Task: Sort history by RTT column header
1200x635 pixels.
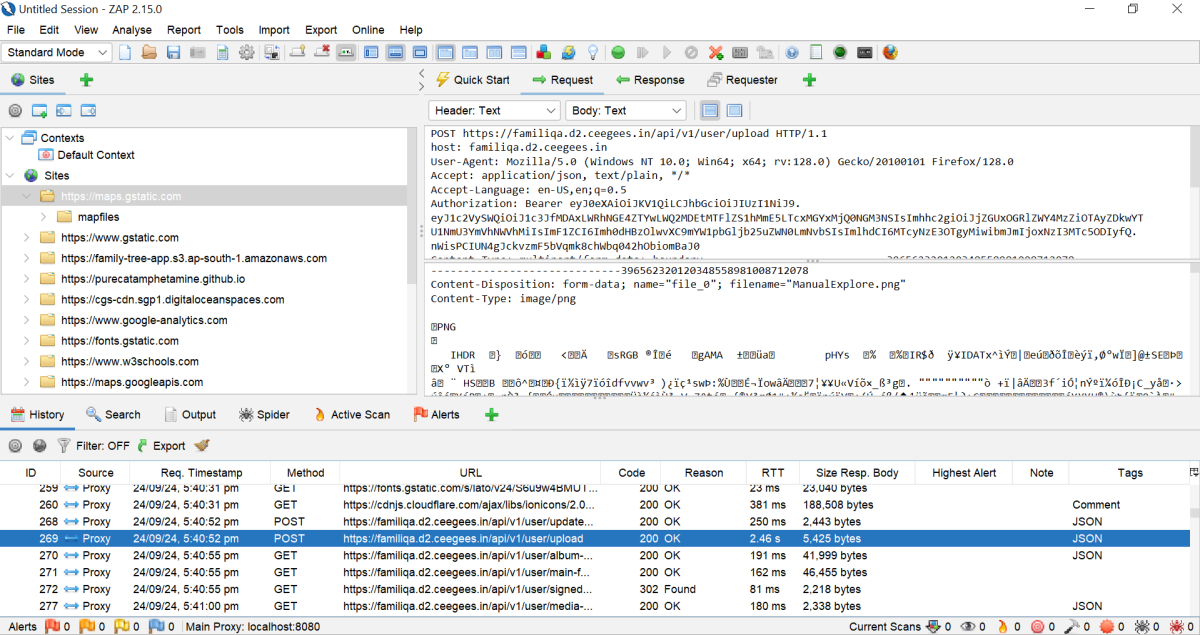Action: coord(773,473)
